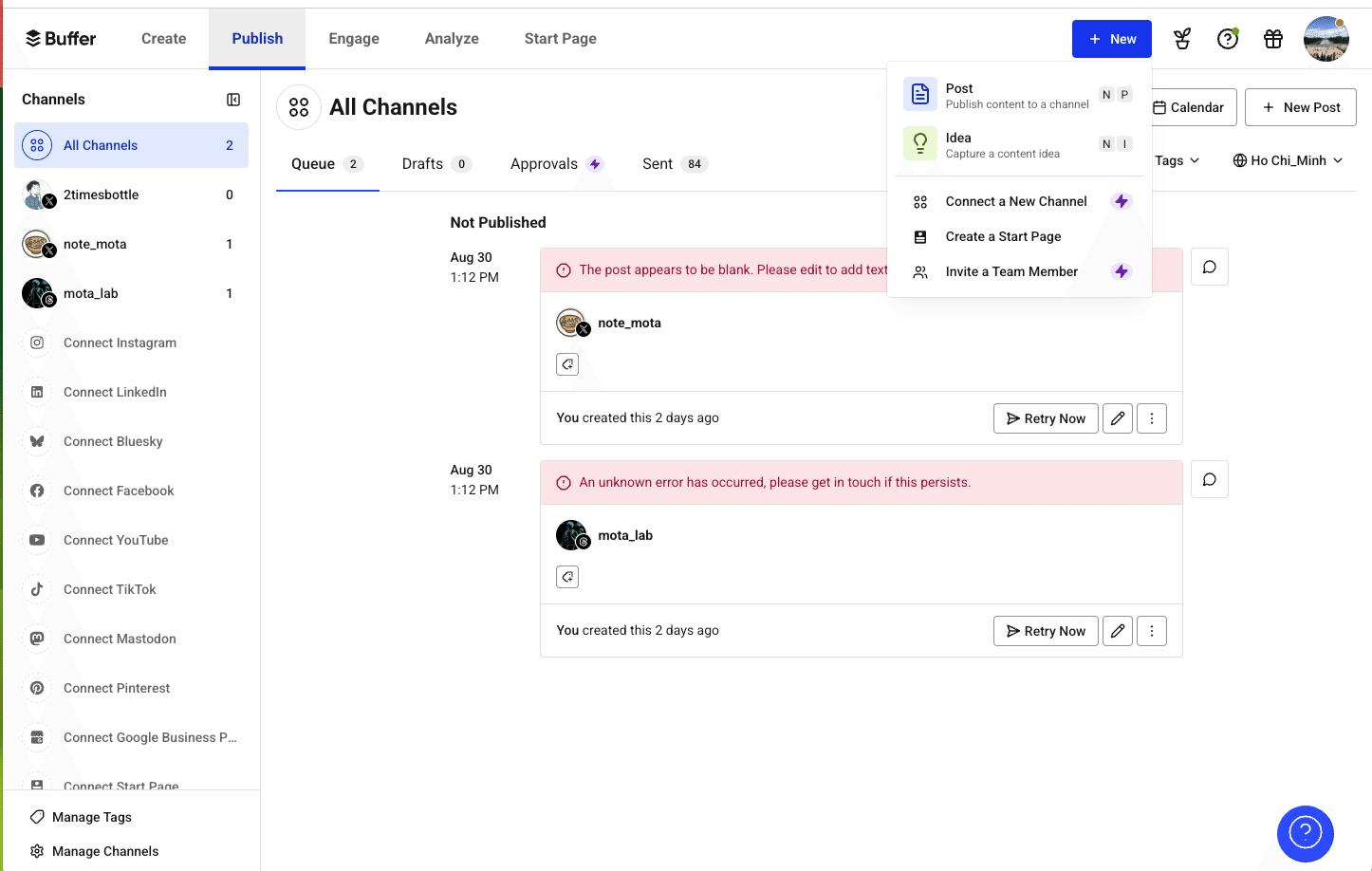
Task: Expand the Tags filter dropdown
Action: coord(1177,160)
